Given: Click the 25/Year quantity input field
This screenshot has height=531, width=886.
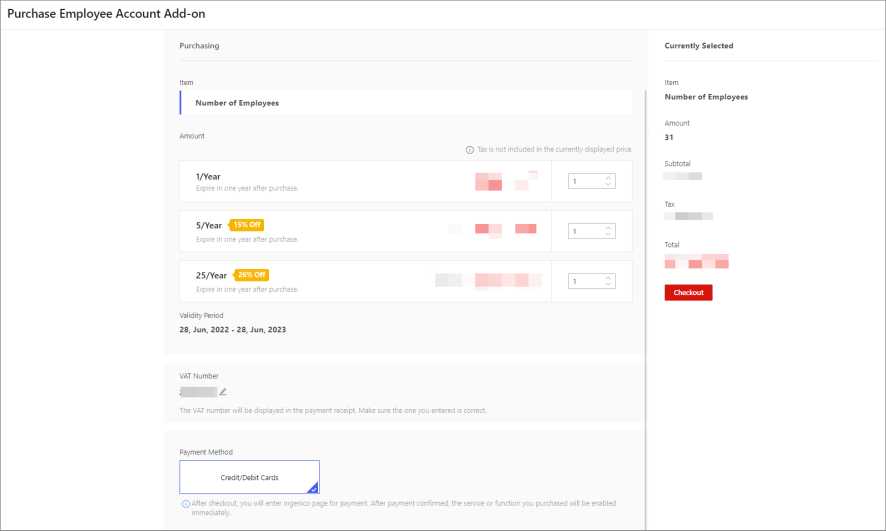Looking at the screenshot, I should [x=584, y=281].
